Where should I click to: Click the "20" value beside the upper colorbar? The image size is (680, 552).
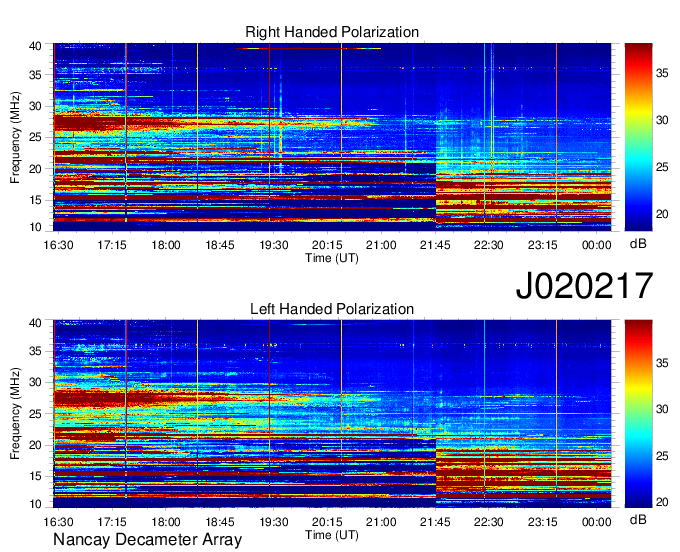[662, 214]
